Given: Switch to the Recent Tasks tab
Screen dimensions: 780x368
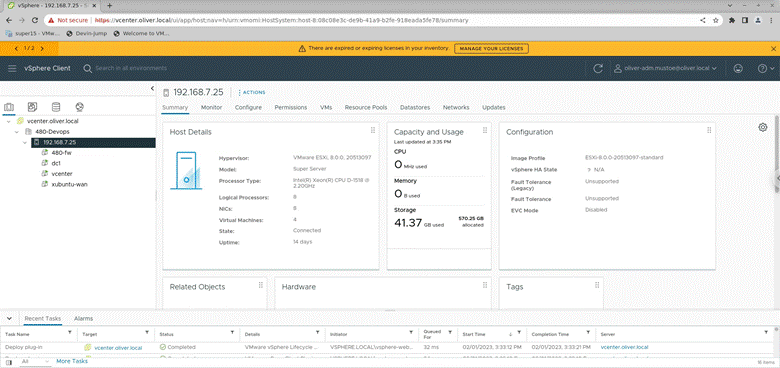Looking at the screenshot, I should [43, 318].
